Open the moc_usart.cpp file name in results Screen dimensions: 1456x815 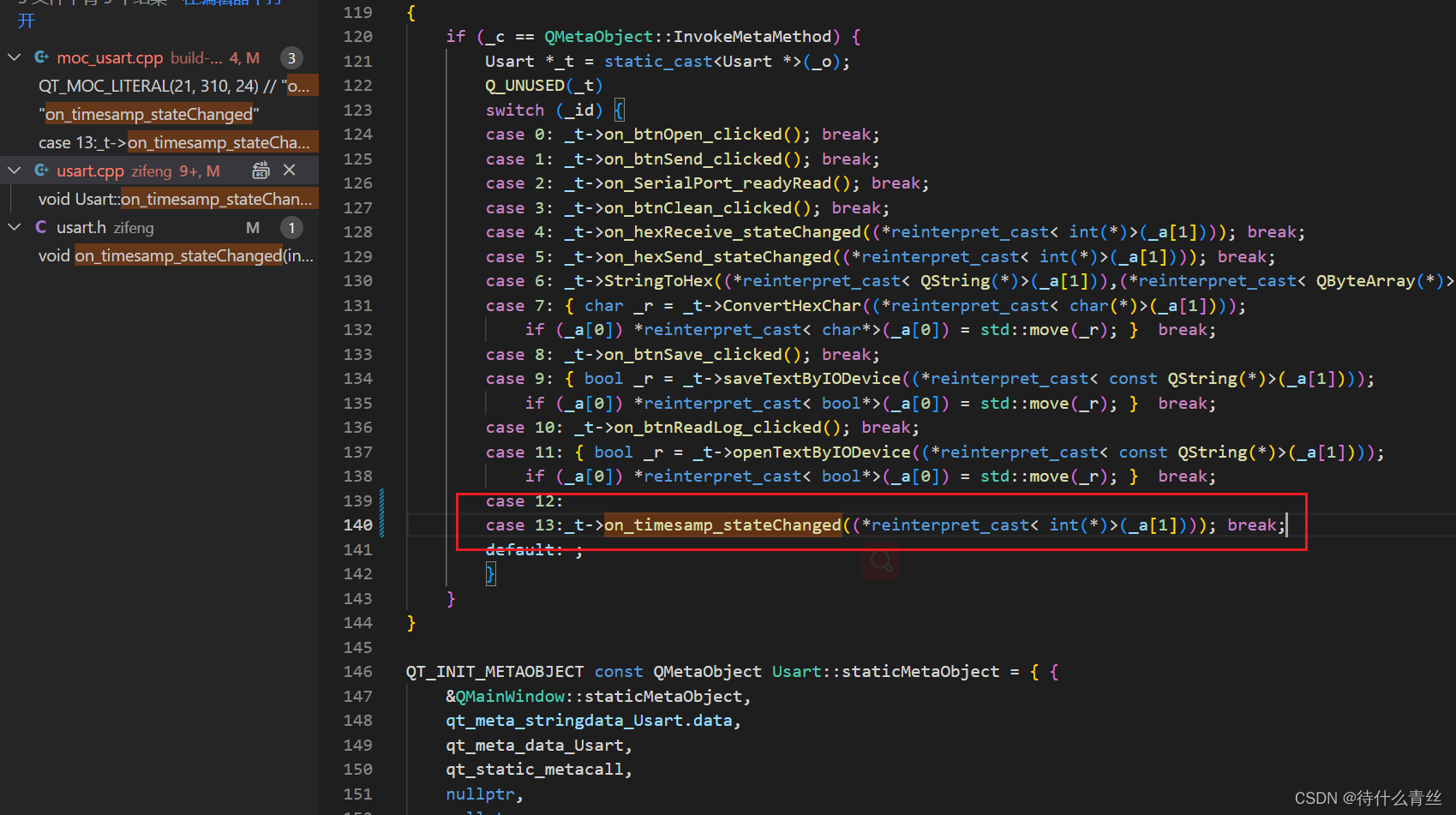tap(110, 57)
